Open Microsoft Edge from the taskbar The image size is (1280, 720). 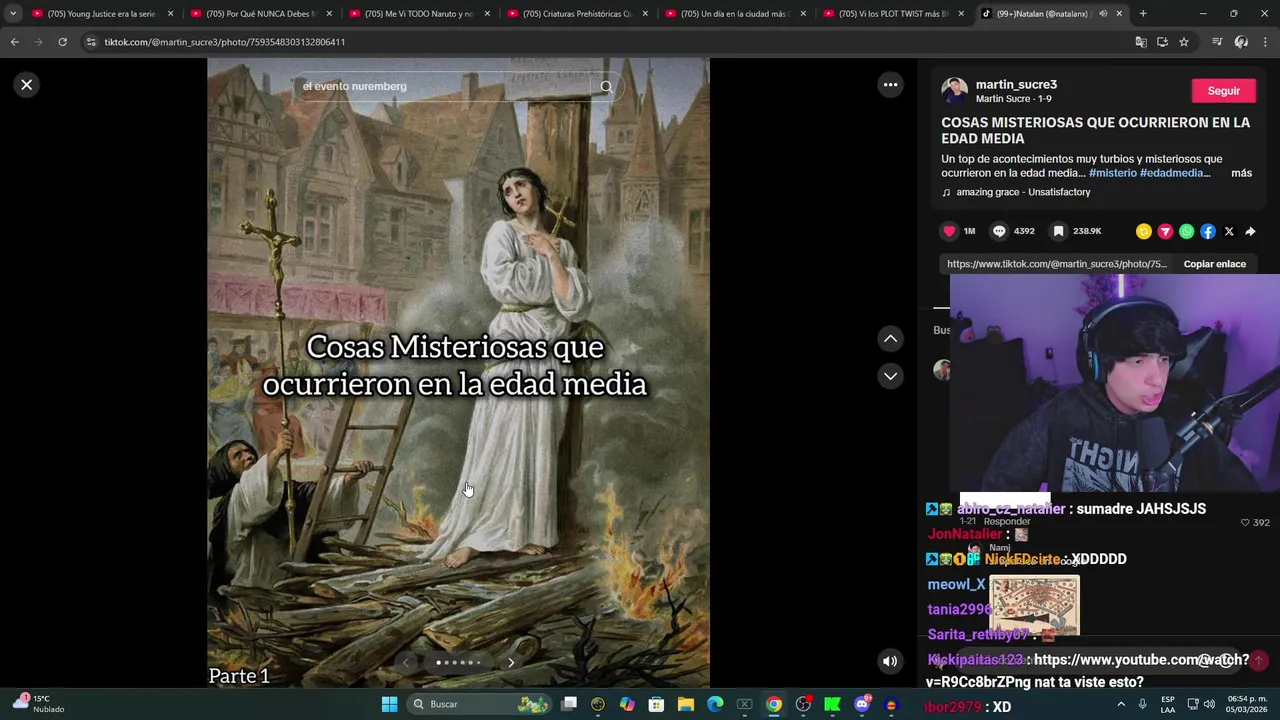tap(715, 704)
